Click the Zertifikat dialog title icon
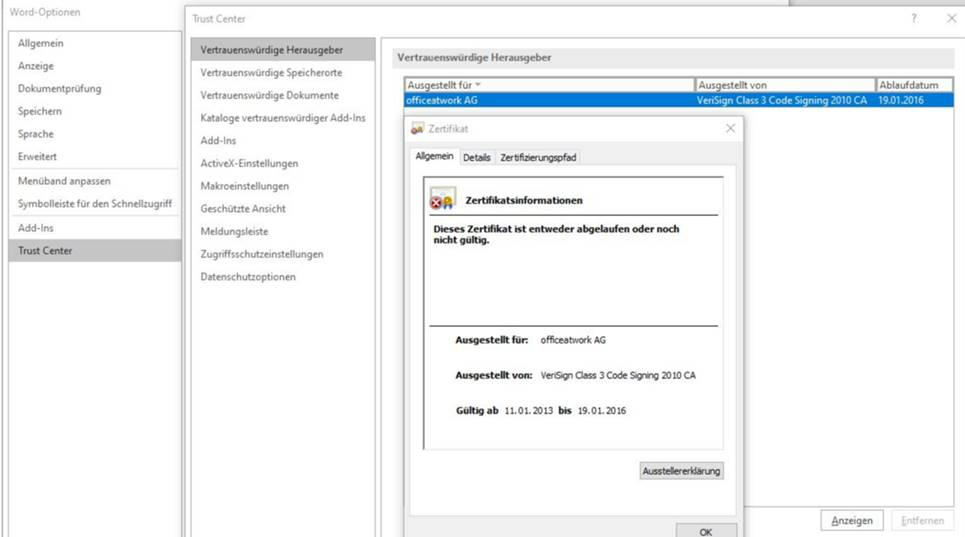The width and height of the screenshot is (965, 537). click(x=417, y=129)
